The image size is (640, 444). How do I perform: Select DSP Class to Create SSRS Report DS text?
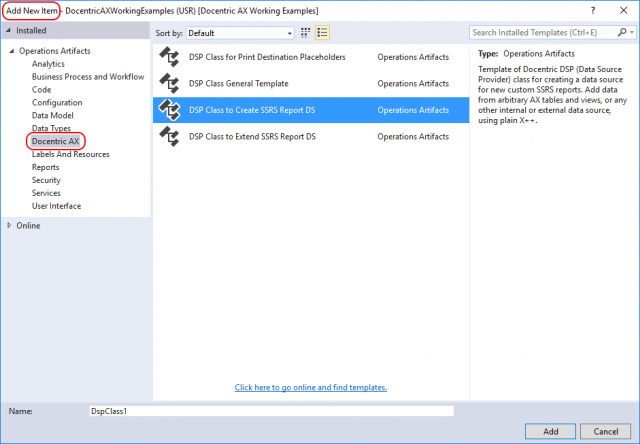click(x=252, y=110)
